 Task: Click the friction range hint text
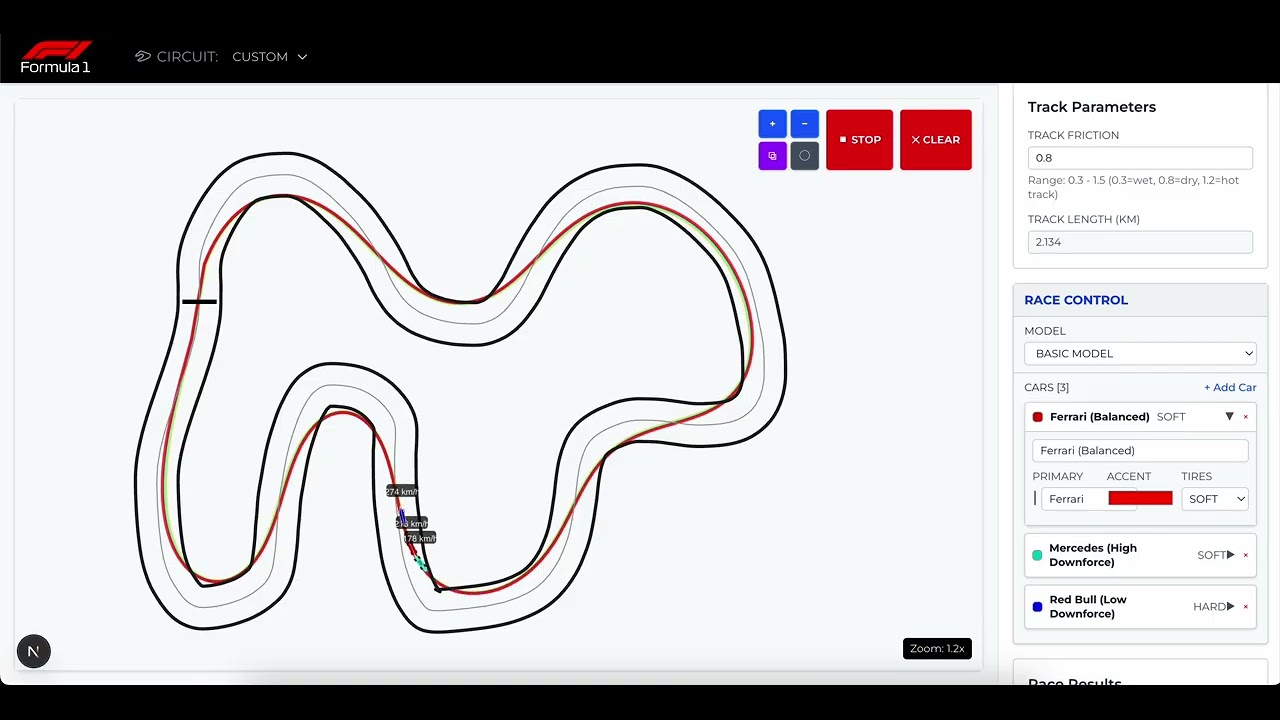1133,188
